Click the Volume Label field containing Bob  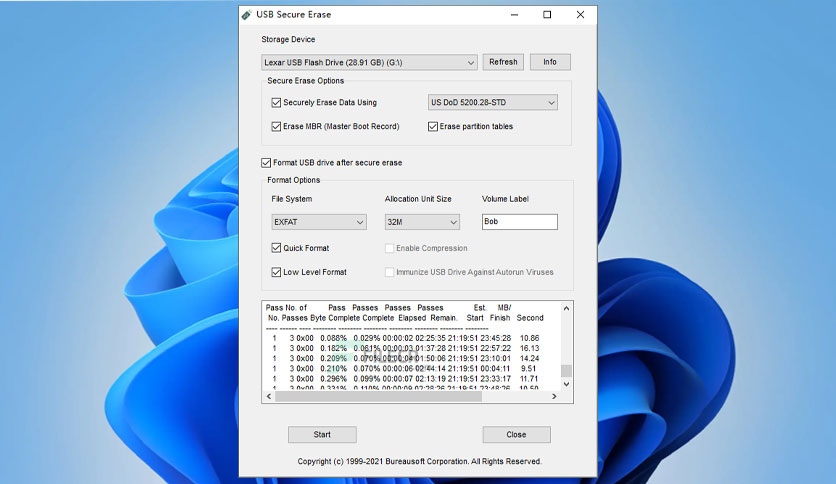pyautogui.click(x=518, y=222)
